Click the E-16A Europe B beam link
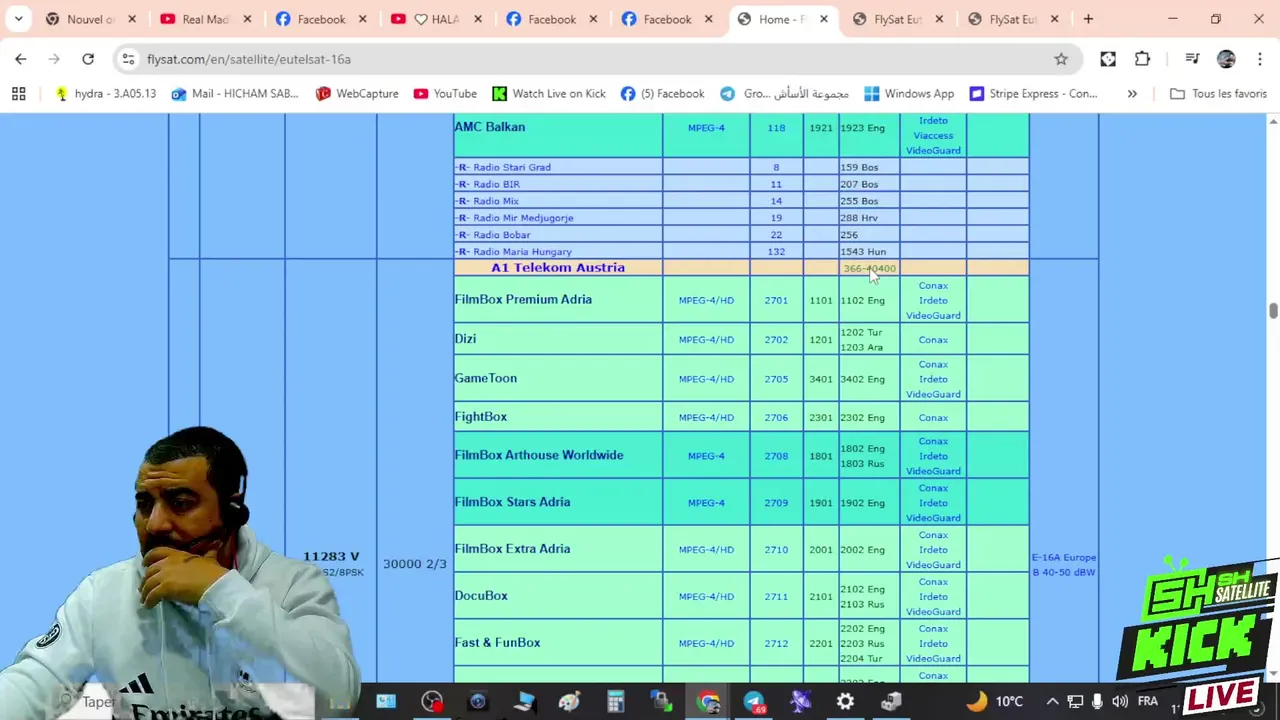This screenshot has height=720, width=1280. coord(1064,565)
